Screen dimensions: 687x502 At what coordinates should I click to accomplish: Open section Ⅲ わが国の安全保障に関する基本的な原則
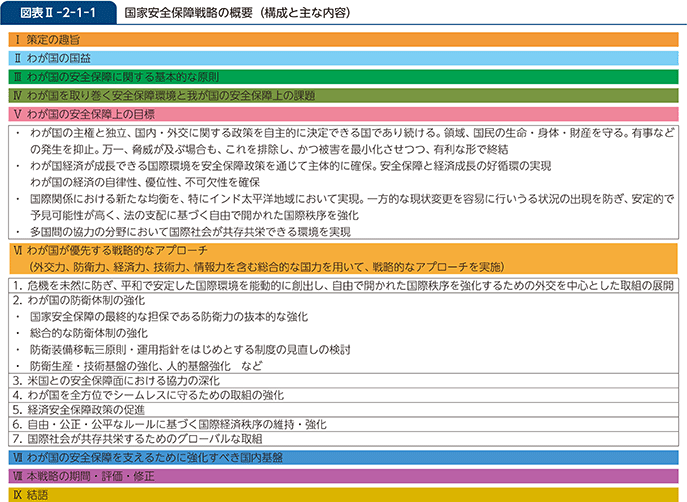pos(343,76)
